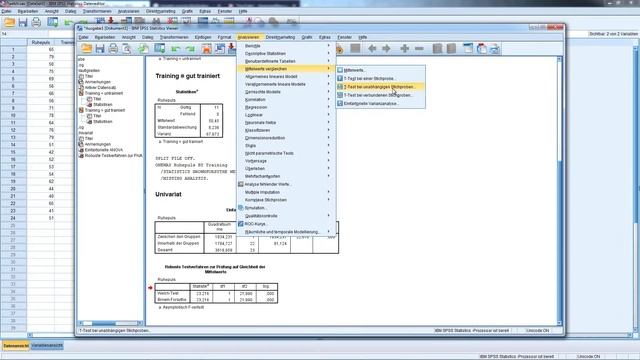Undo with green left arrow in Viewer toolbar

[176, 49]
